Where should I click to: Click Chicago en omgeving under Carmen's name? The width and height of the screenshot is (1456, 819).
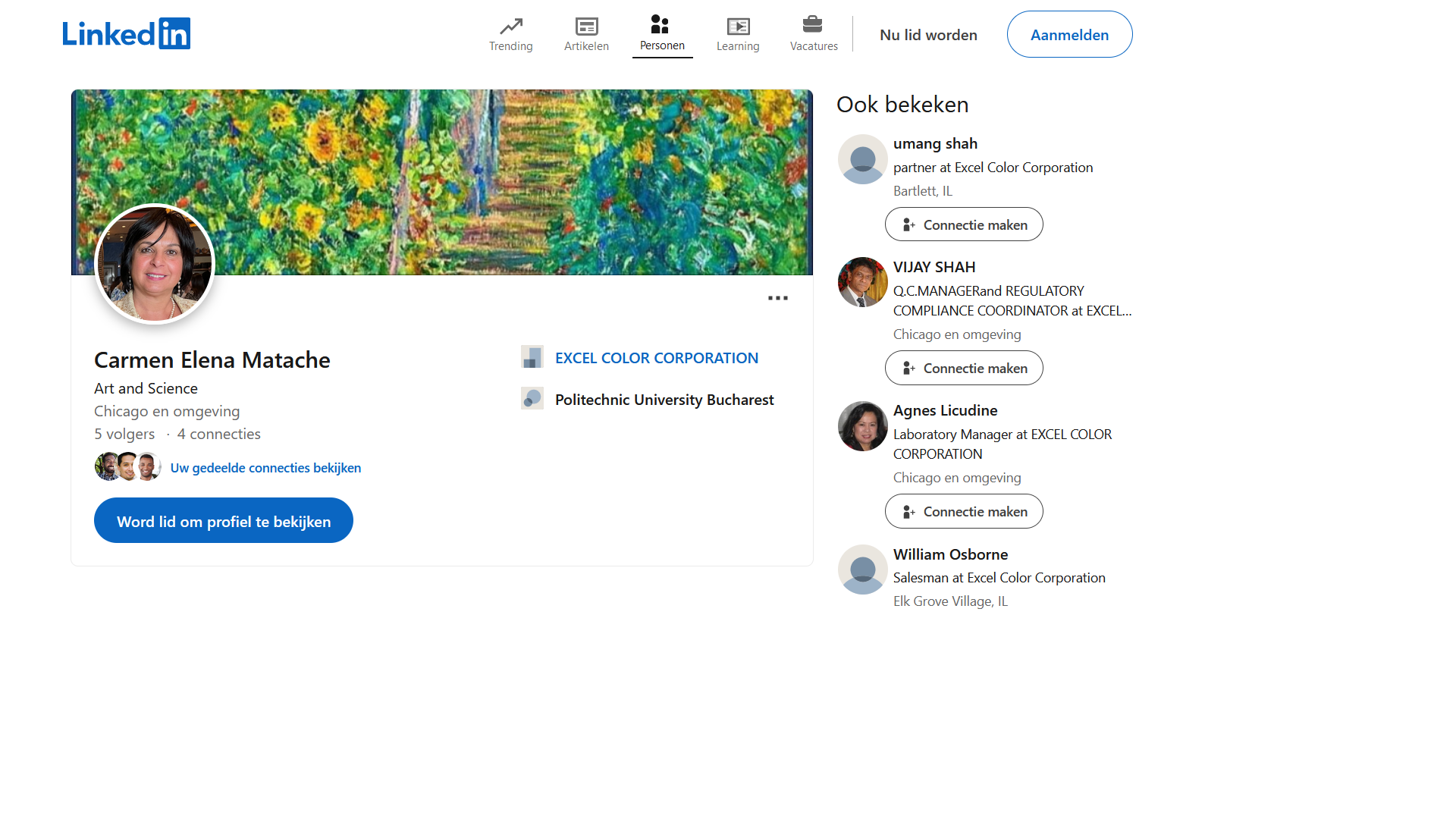point(167,411)
